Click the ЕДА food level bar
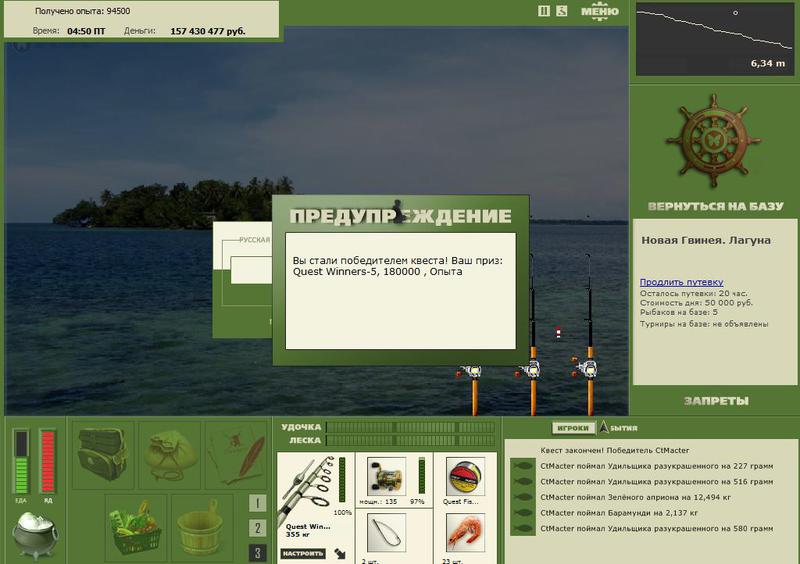This screenshot has height=564, width=800. (x=21, y=461)
